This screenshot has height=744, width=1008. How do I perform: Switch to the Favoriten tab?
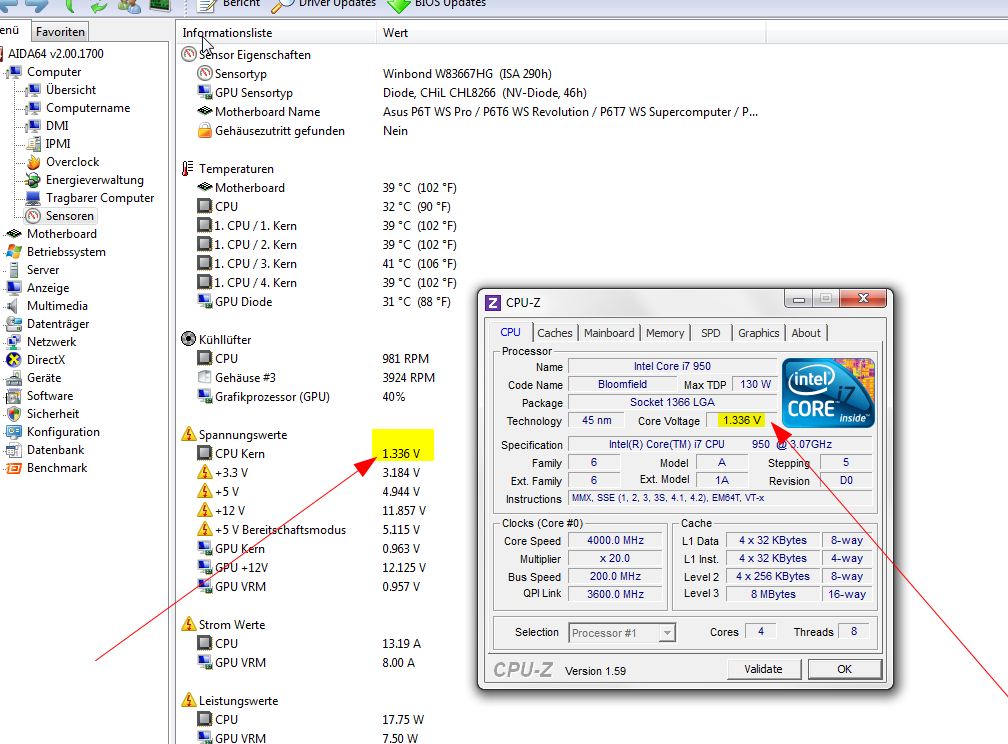[60, 32]
